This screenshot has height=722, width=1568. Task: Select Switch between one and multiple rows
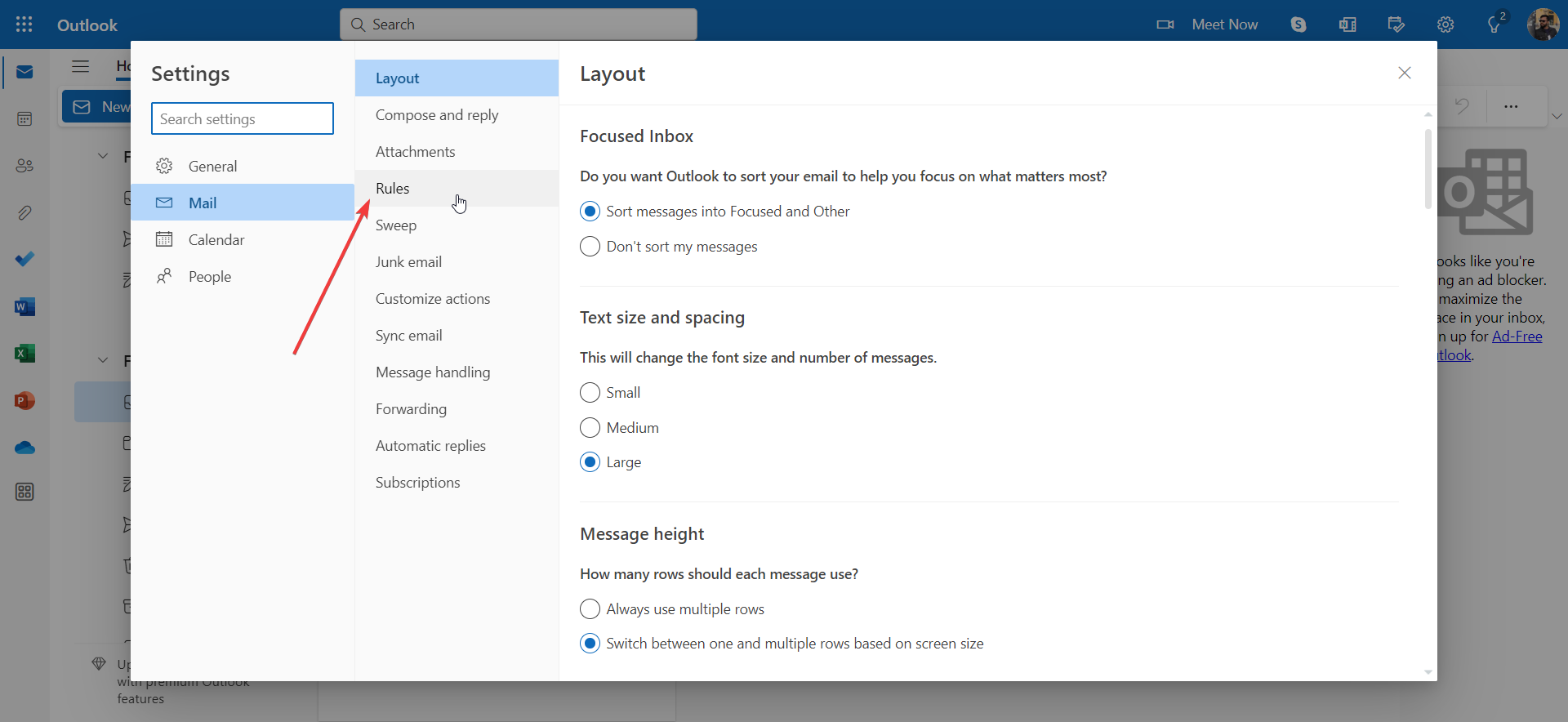click(x=590, y=644)
